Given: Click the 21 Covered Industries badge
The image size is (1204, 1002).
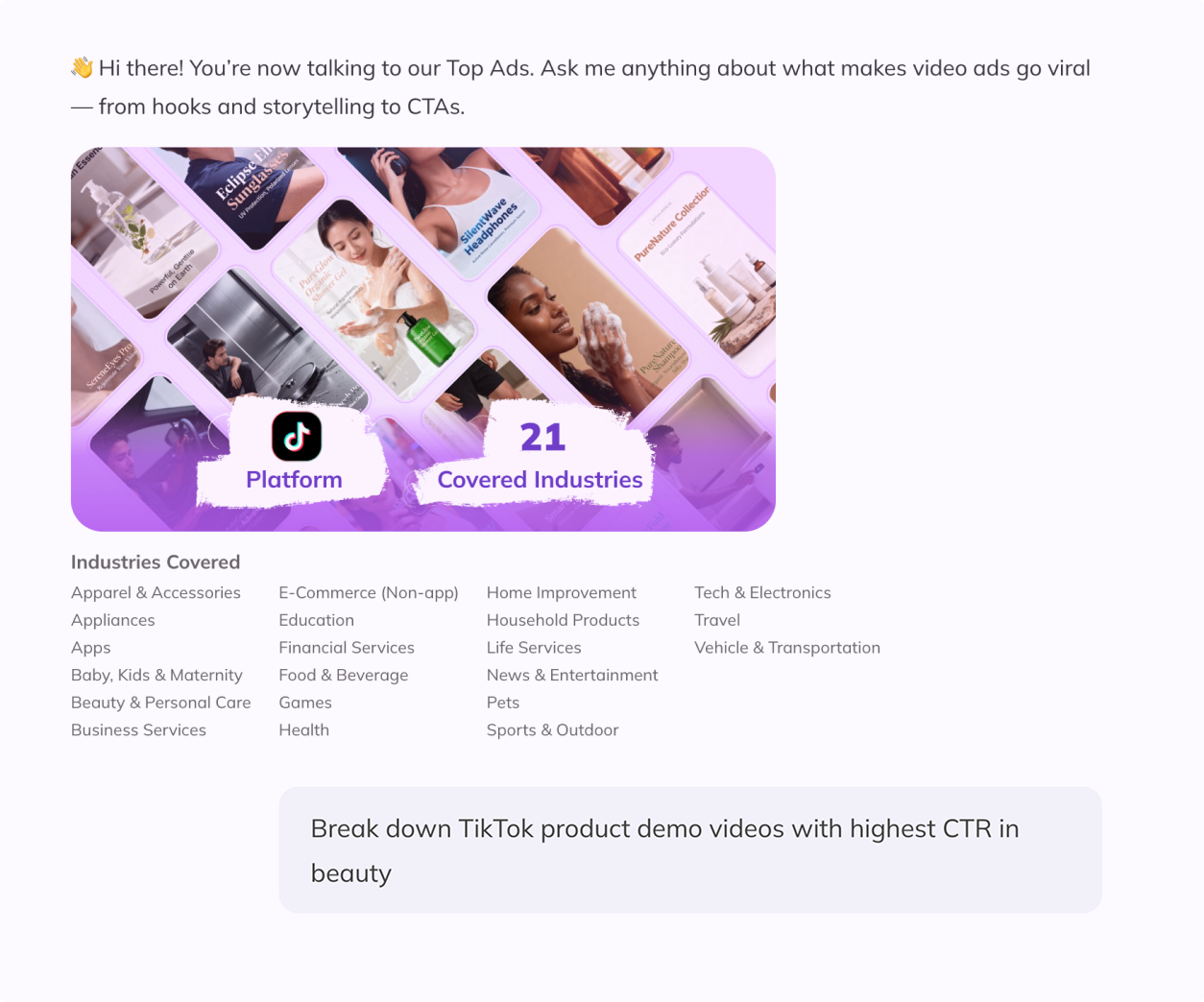Looking at the screenshot, I should [540, 456].
